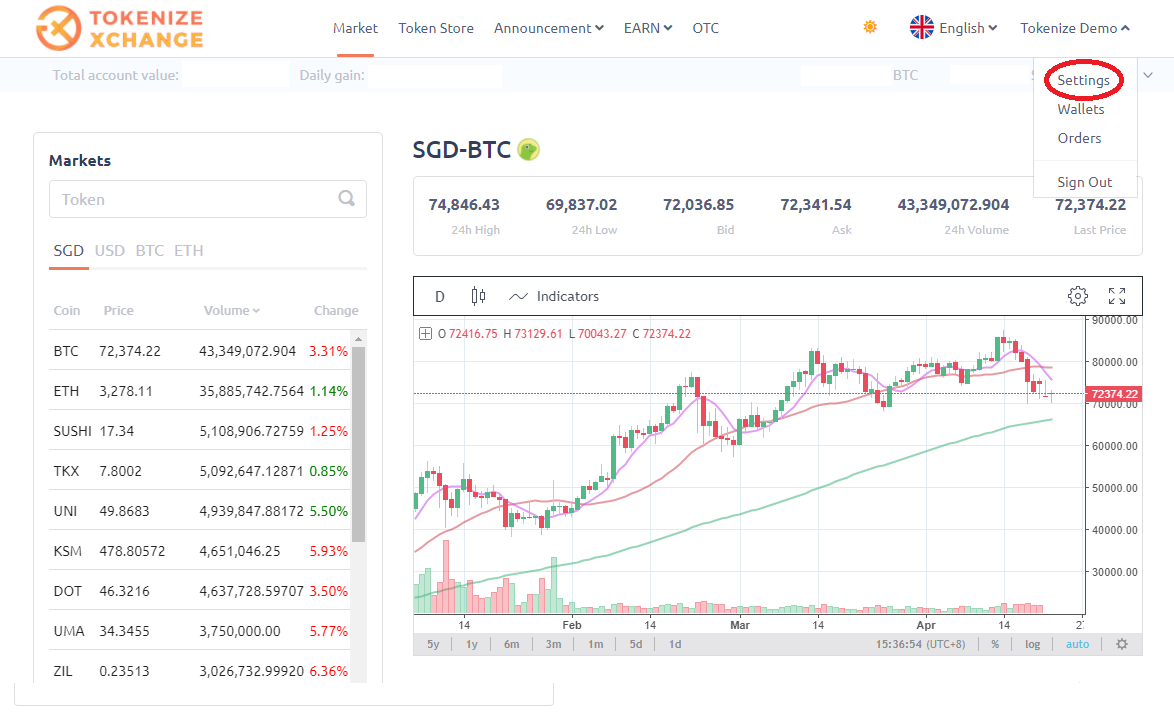Set chart range to 5d
Image resolution: width=1174 pixels, height=715 pixels.
tap(636, 644)
